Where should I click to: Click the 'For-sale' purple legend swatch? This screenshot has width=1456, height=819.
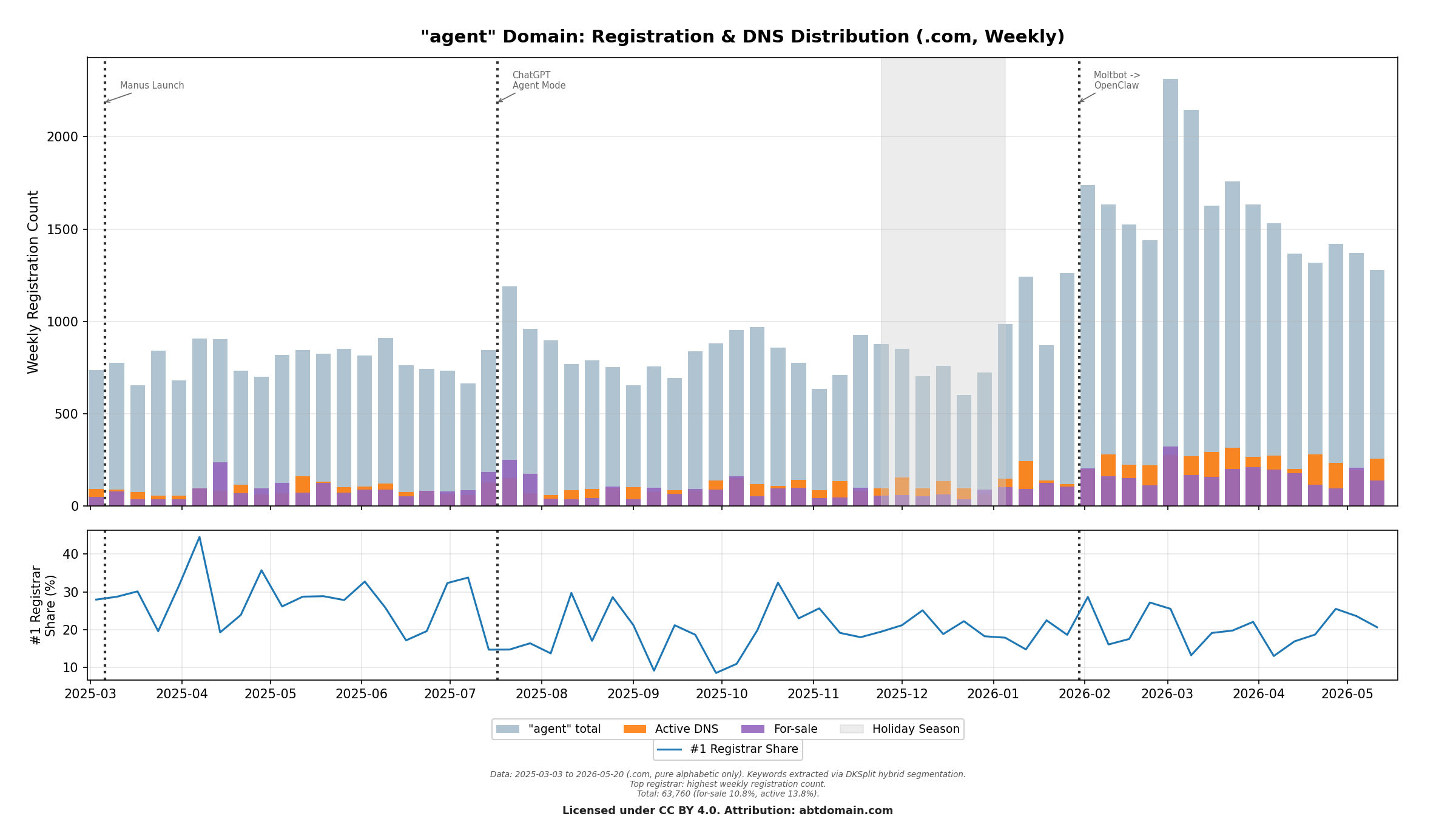tap(753, 729)
